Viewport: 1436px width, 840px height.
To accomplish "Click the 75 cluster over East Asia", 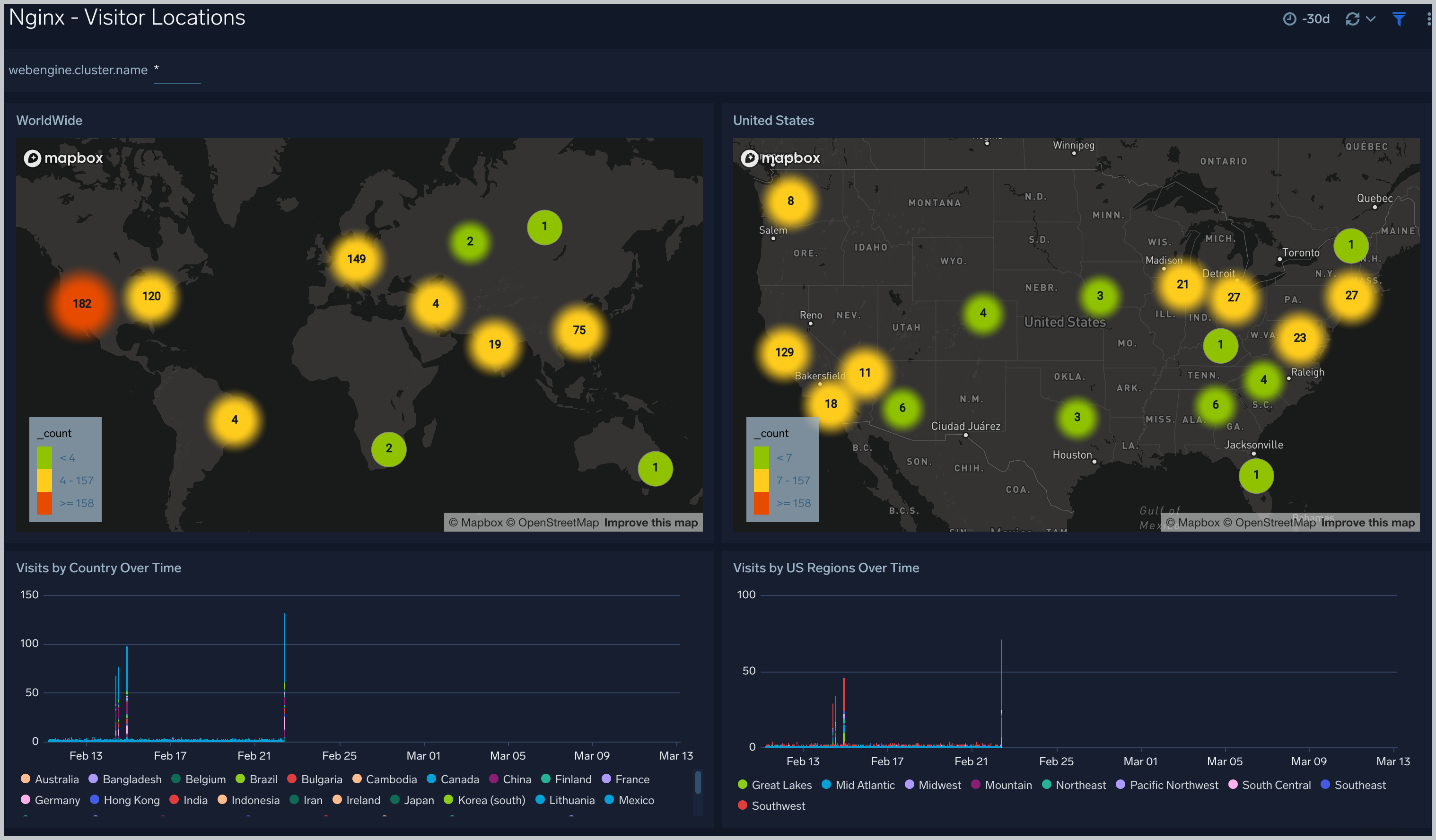I will [x=579, y=331].
